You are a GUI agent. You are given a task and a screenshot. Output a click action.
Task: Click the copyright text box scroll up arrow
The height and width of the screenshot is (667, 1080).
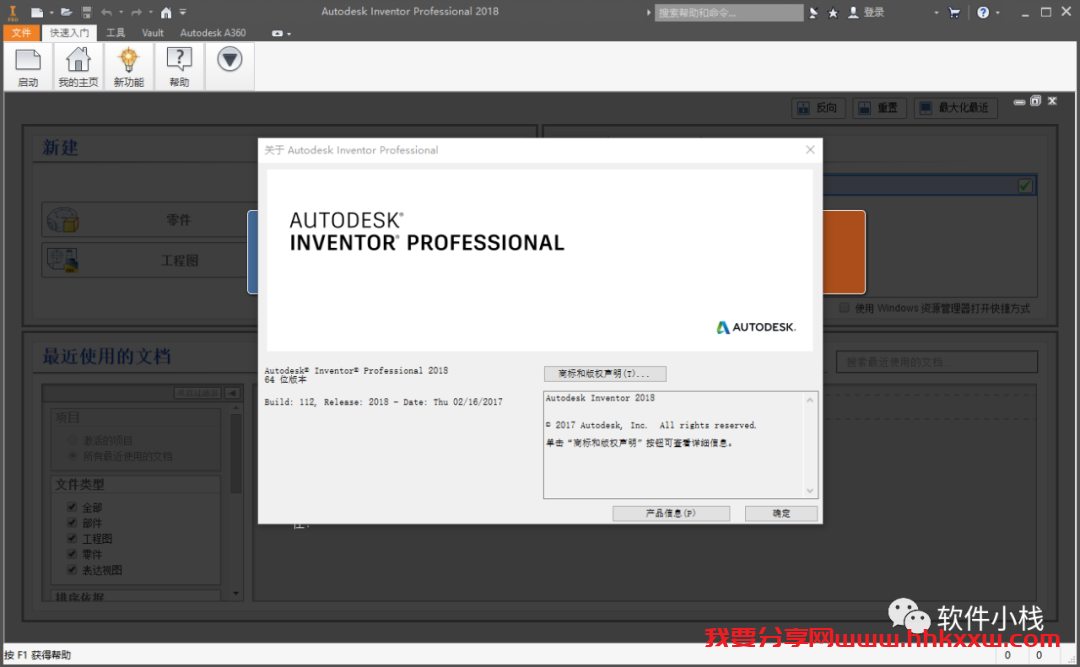[x=810, y=400]
